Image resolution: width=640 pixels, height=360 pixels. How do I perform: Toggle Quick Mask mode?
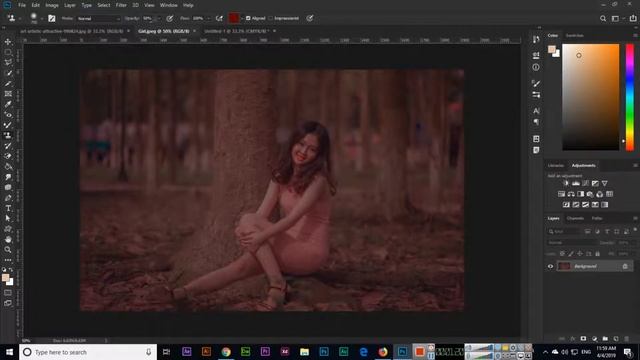coord(8,293)
